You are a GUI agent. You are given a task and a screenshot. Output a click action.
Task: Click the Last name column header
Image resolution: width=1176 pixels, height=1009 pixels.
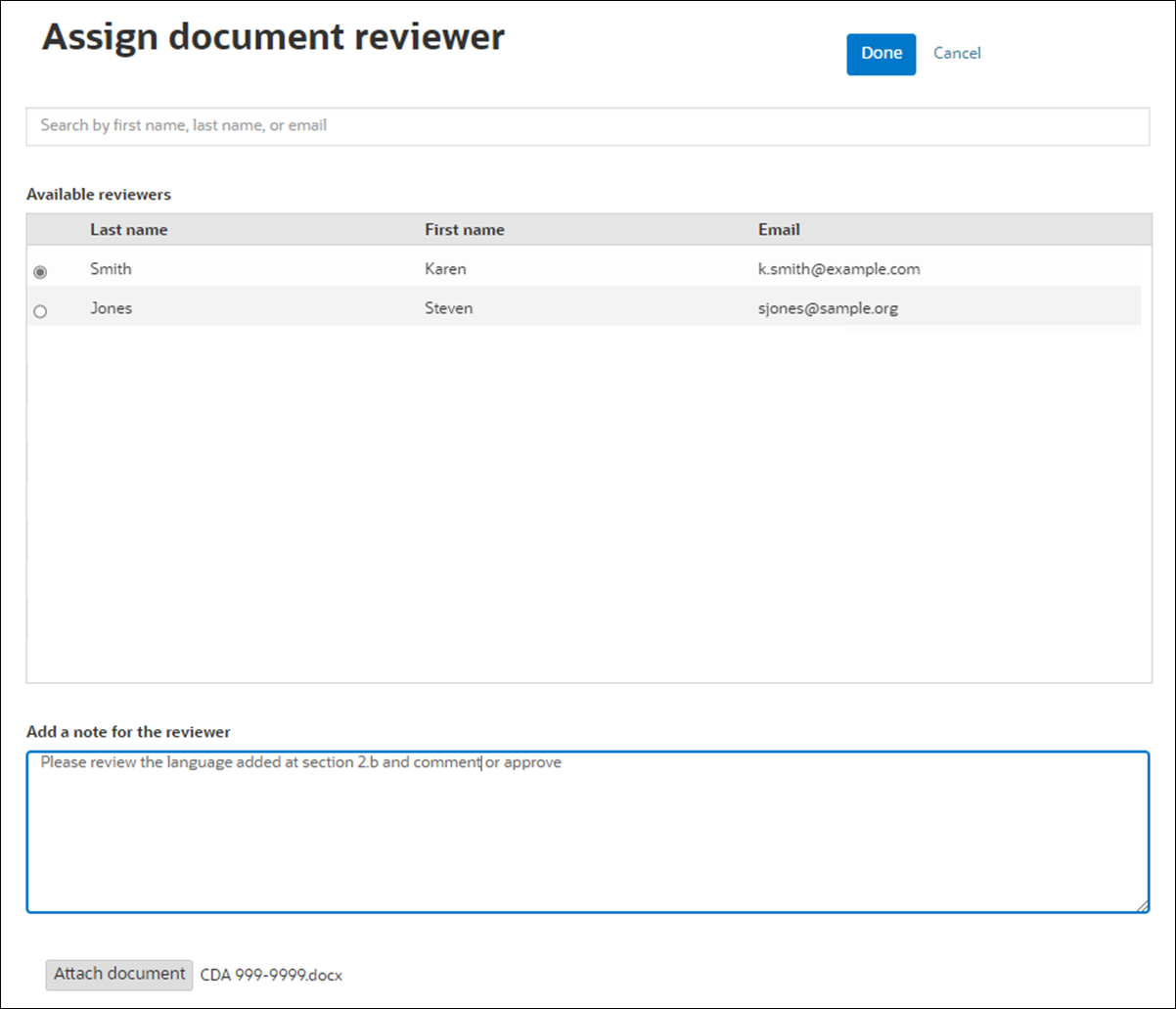[x=128, y=230]
